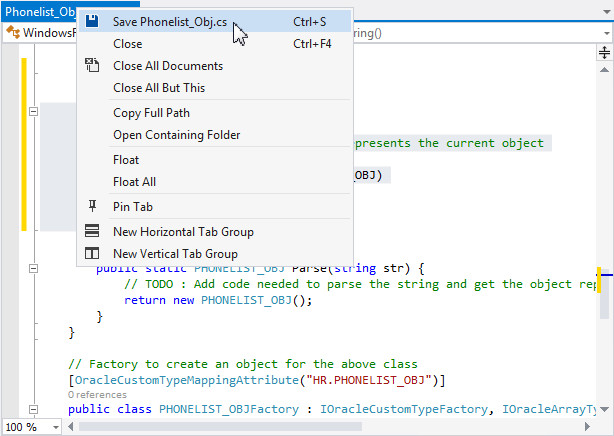This screenshot has width=614, height=436.
Task: Click the New Horizontal Tab Group label
Action: [183, 232]
